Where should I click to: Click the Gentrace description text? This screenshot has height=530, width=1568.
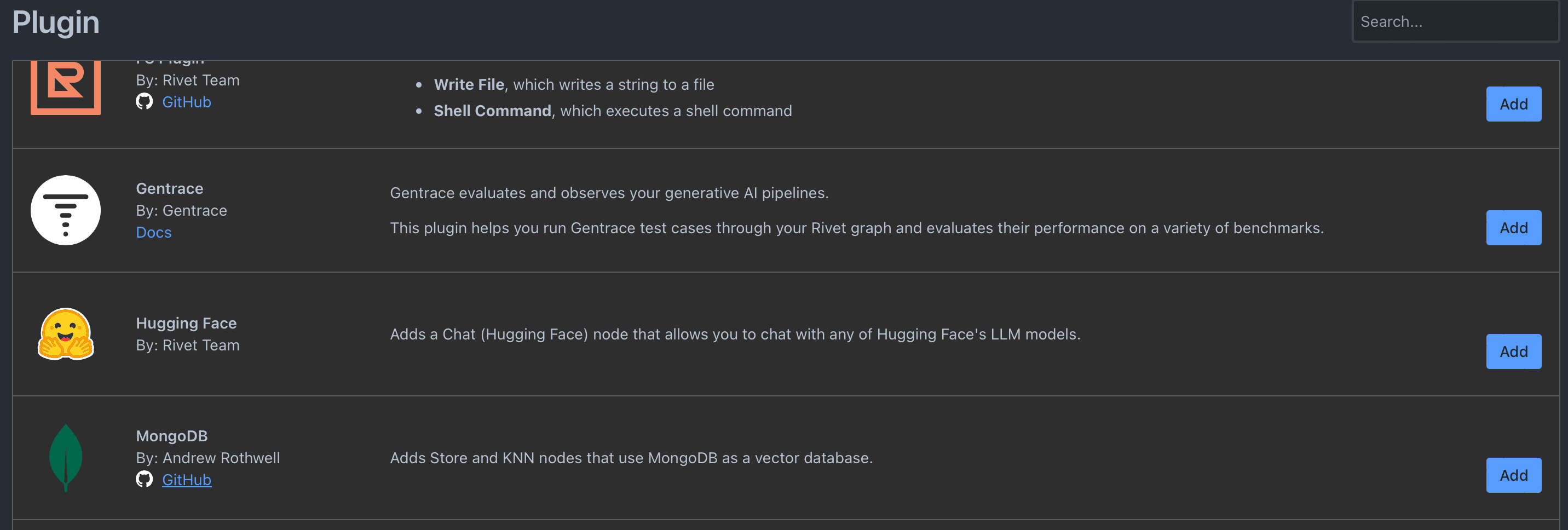click(x=609, y=193)
